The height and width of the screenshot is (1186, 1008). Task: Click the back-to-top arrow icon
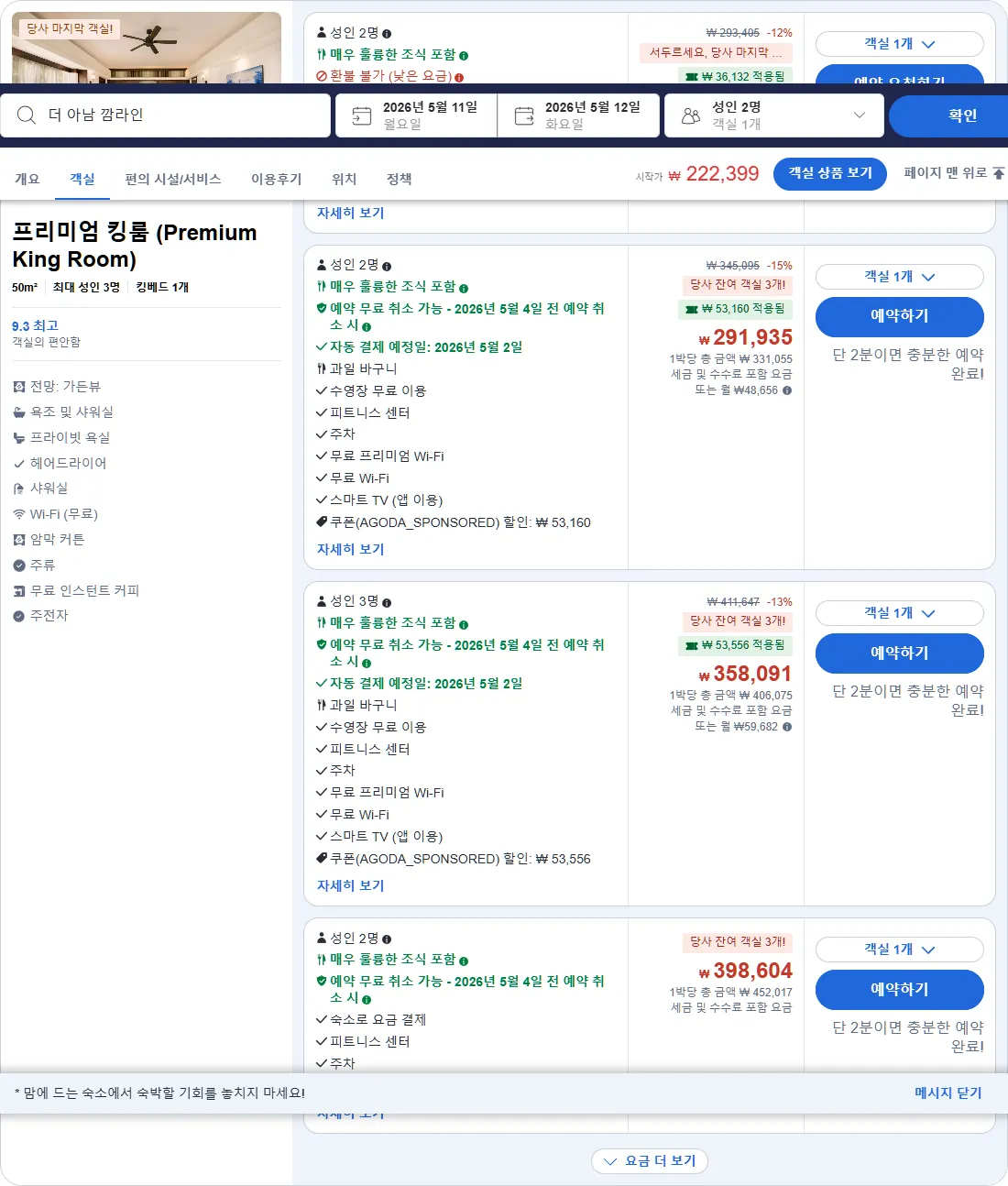[999, 172]
